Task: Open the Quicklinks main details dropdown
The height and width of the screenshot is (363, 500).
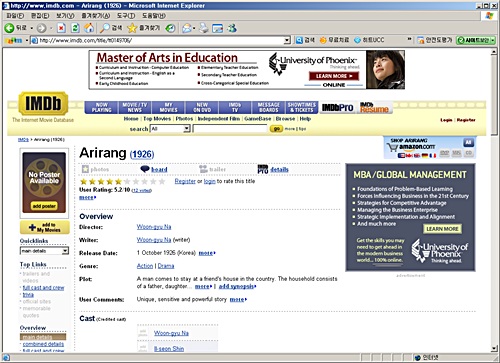Action: coord(65,251)
